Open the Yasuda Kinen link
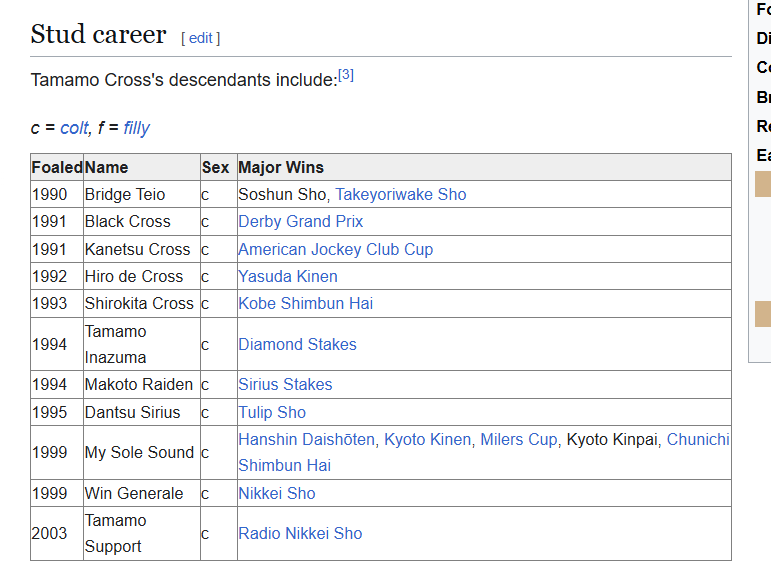 click(288, 276)
